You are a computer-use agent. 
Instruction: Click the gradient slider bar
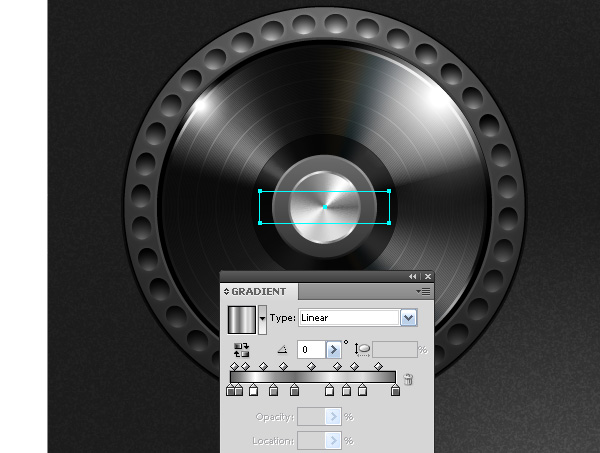click(x=313, y=377)
